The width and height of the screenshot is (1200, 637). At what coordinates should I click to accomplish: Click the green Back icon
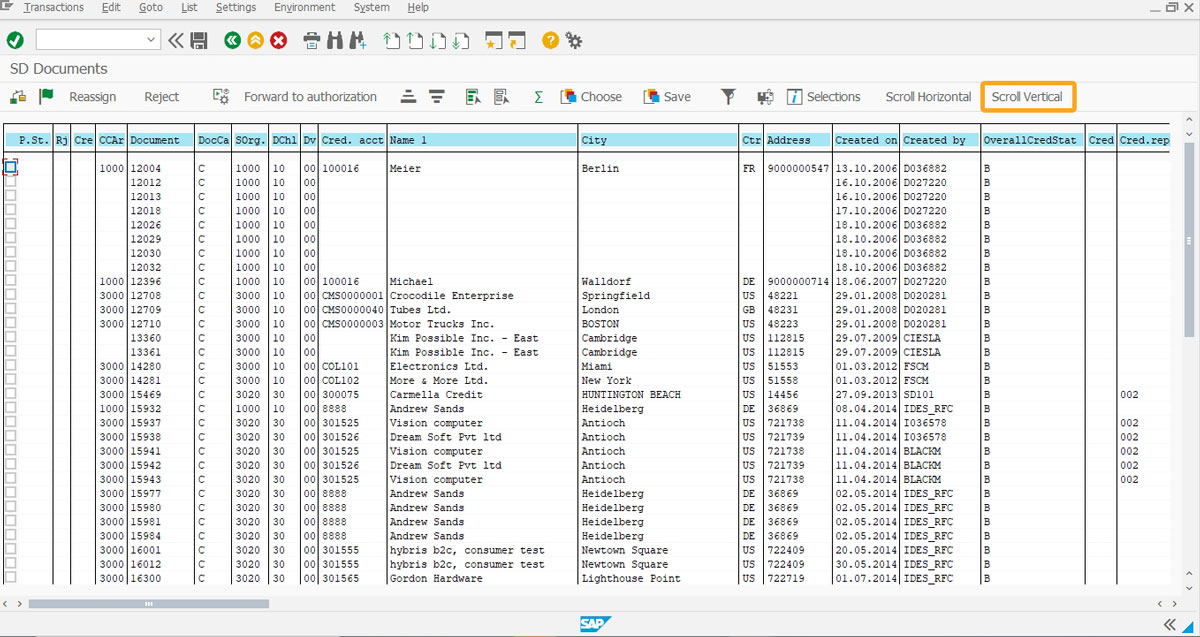click(232, 40)
